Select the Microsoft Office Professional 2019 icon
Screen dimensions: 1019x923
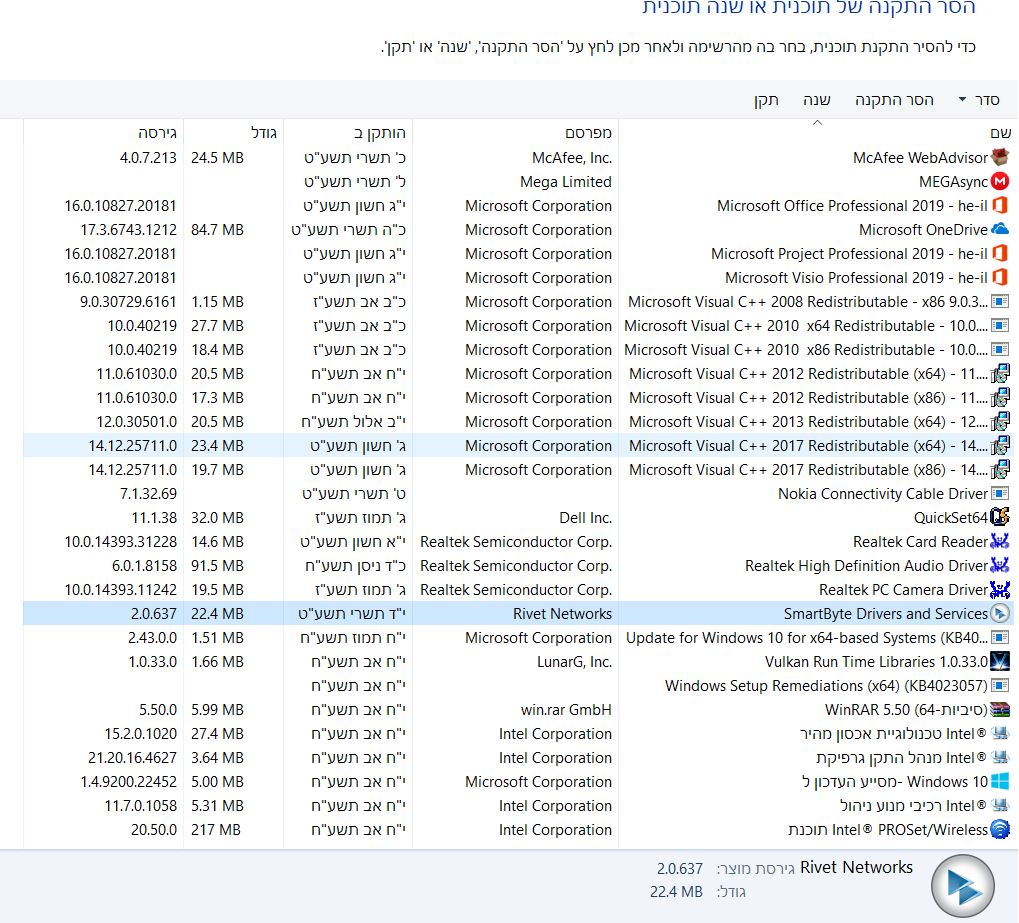pos(1000,205)
